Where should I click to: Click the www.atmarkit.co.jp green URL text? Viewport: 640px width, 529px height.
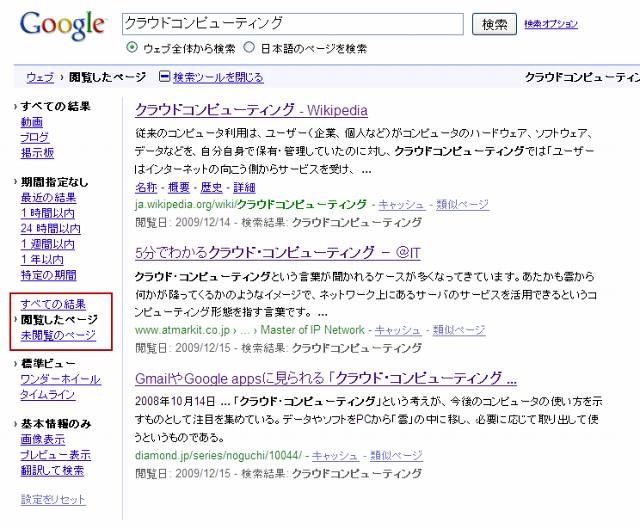[x=249, y=330]
